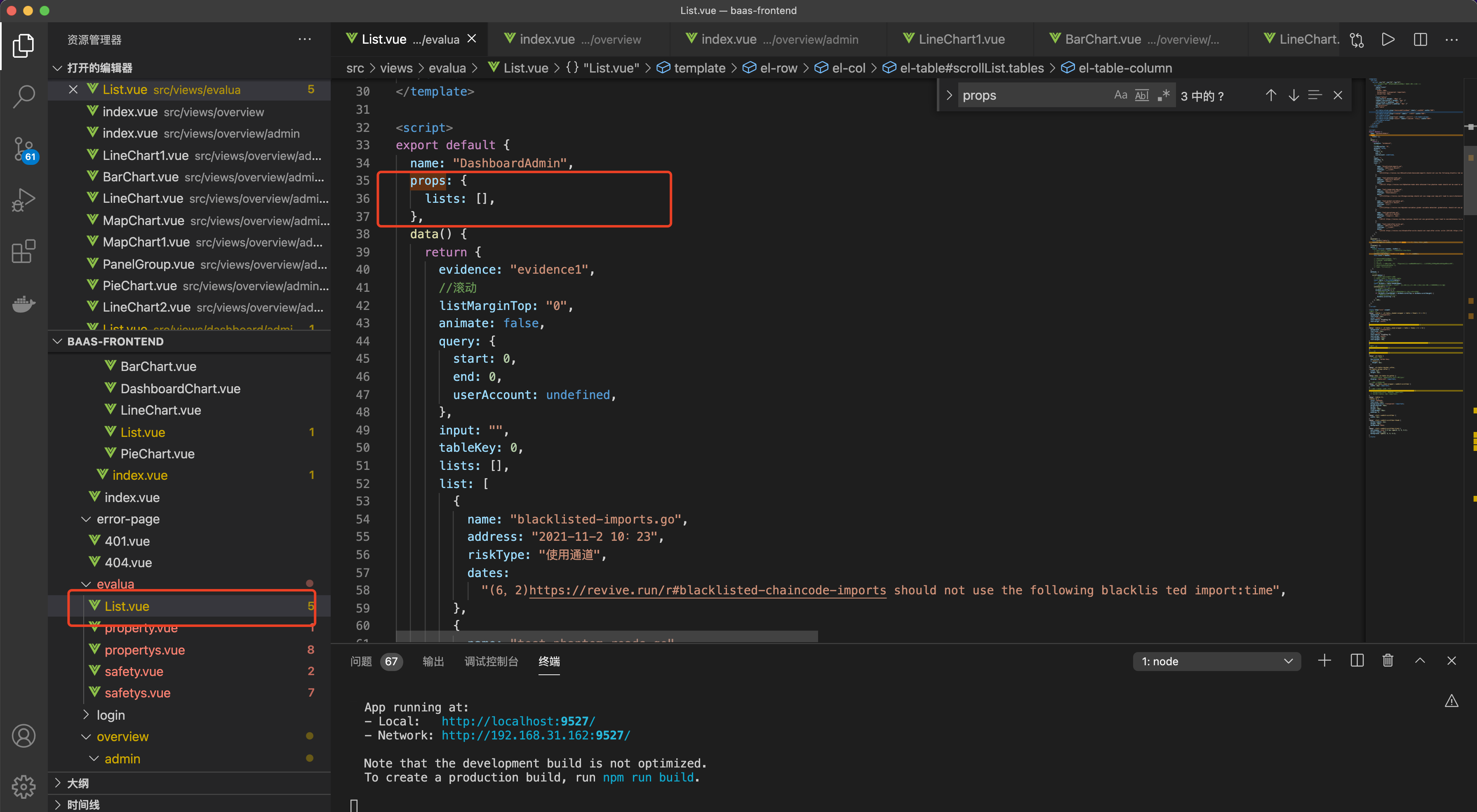The width and height of the screenshot is (1477, 812).
Task: Open the Extensions view
Action: [x=24, y=251]
